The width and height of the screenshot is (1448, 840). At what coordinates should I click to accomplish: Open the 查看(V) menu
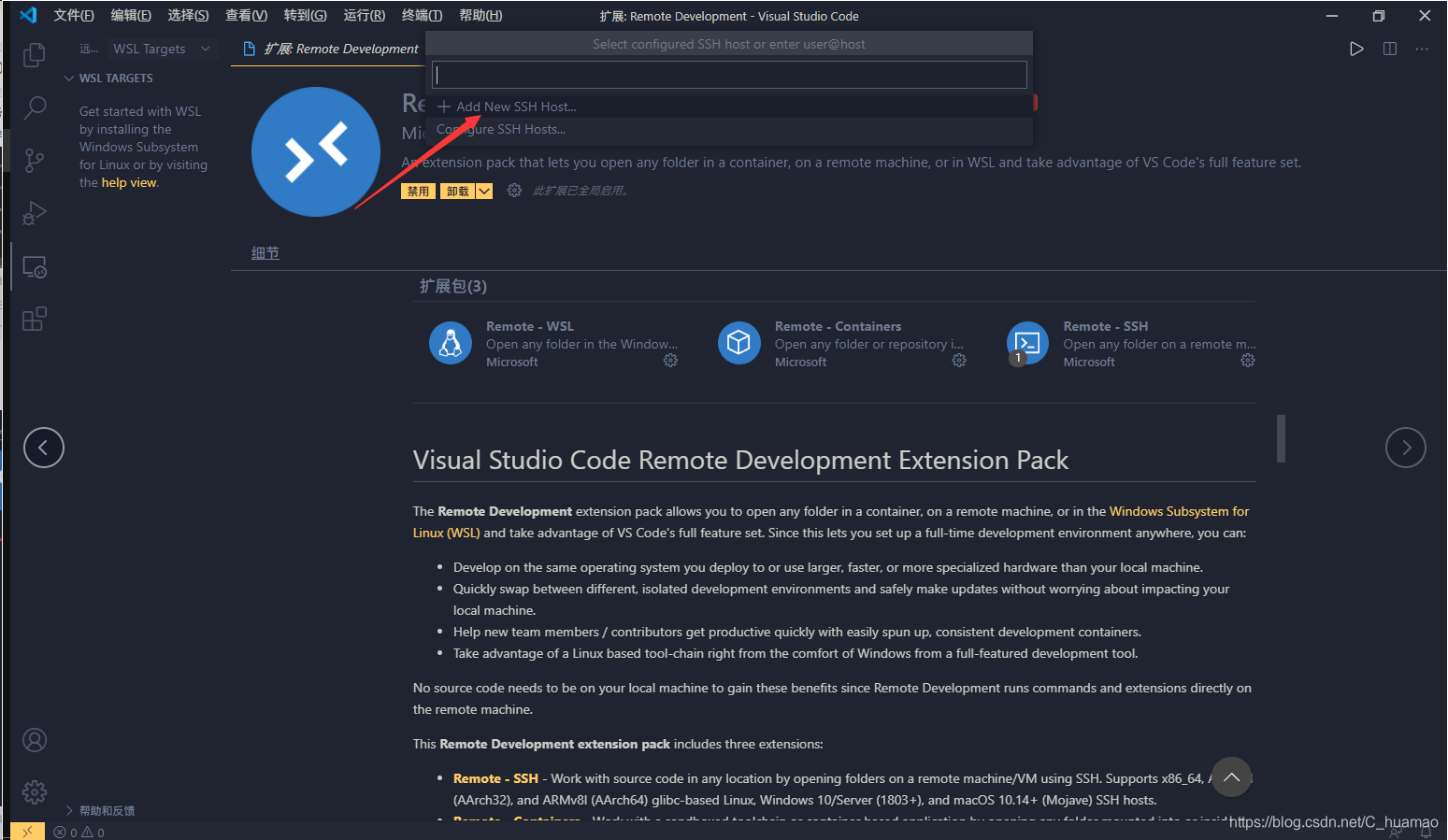[x=246, y=16]
